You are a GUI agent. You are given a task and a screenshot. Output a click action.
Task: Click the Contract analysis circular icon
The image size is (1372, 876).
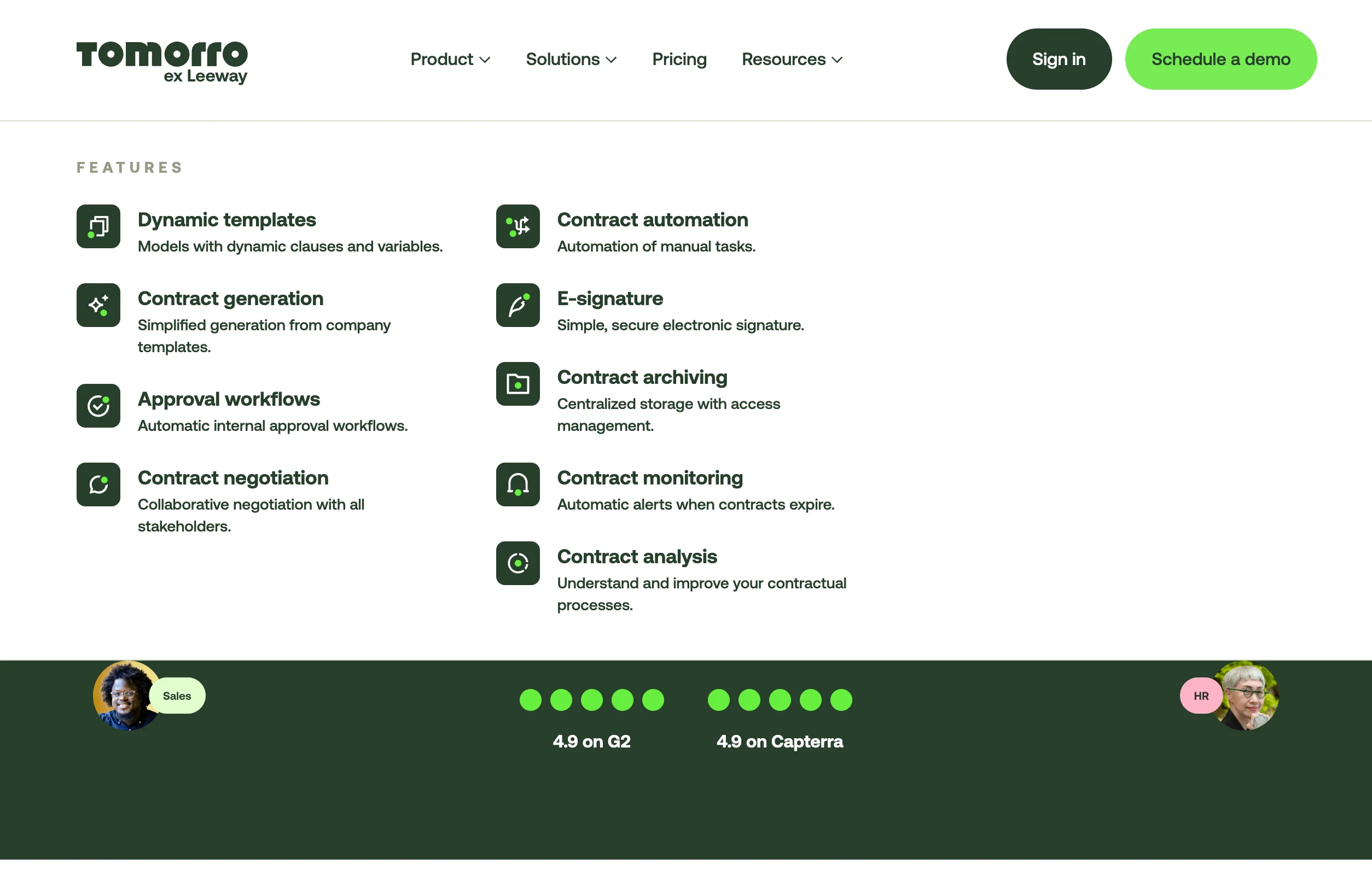518,563
